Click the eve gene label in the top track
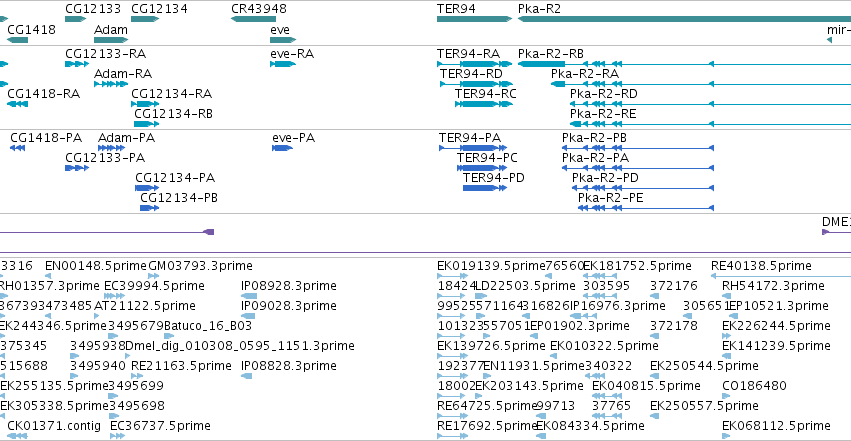The height and width of the screenshot is (441, 851). pos(280,30)
